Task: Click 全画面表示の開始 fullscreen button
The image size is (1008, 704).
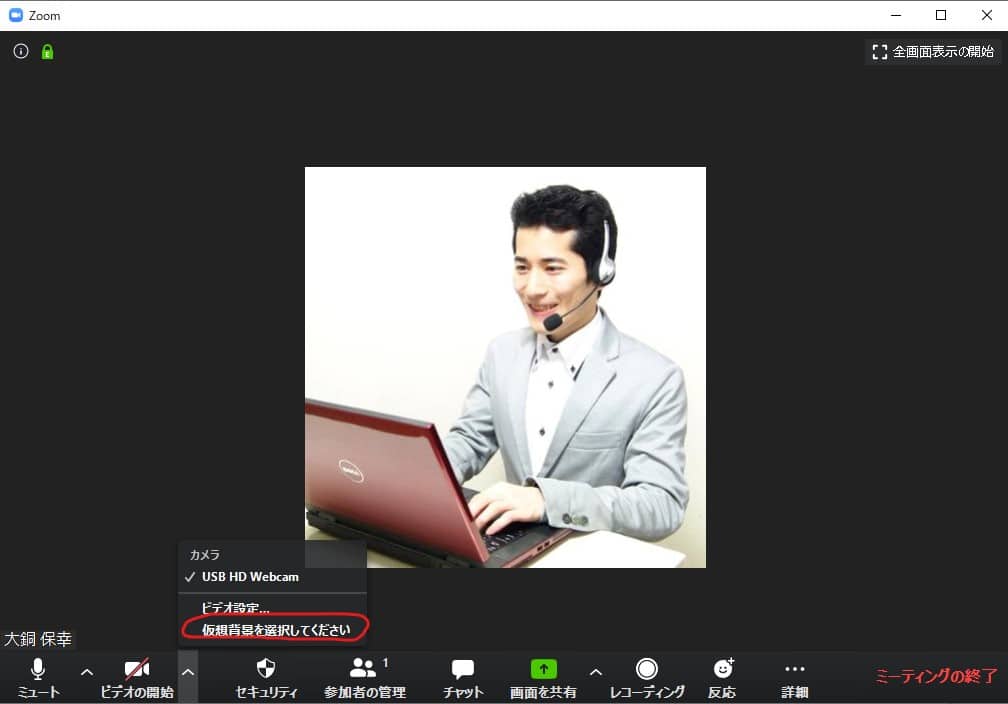Action: pos(933,51)
